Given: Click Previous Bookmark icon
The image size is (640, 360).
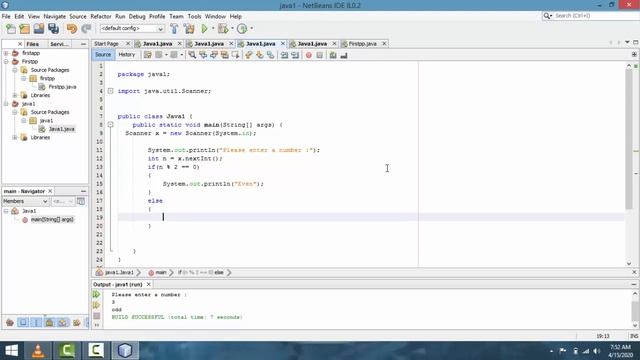Looking at the screenshot, I should [x=249, y=55].
